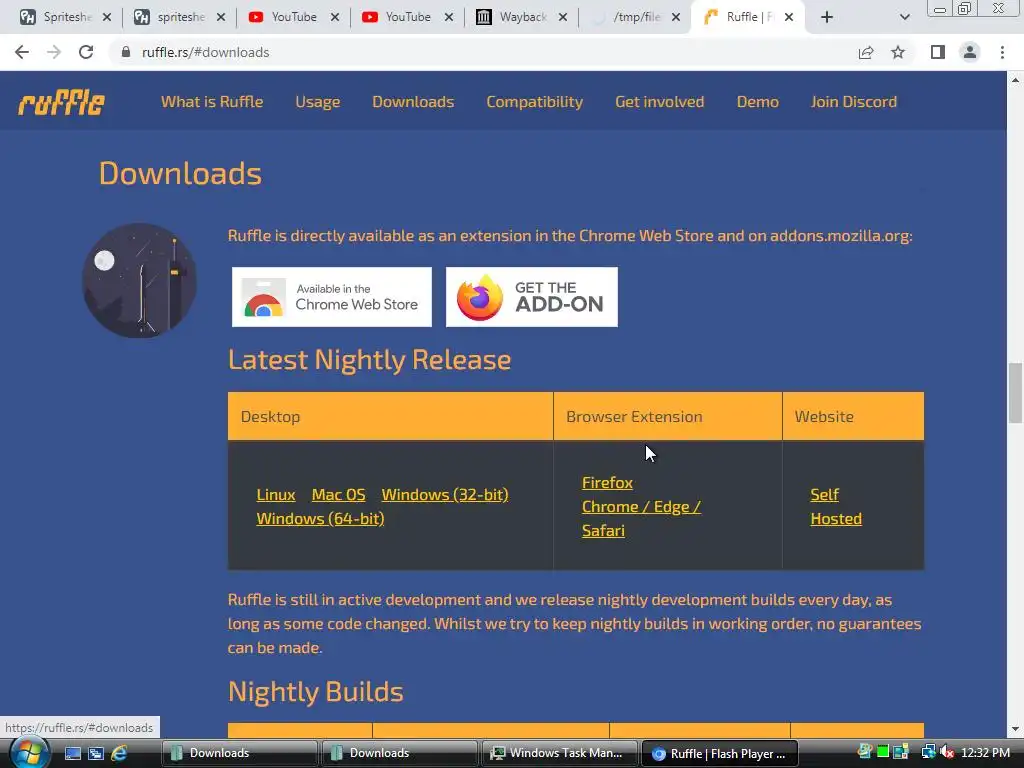The height and width of the screenshot is (768, 1024).
Task: Click the Website table header
Action: pyautogui.click(x=853, y=416)
